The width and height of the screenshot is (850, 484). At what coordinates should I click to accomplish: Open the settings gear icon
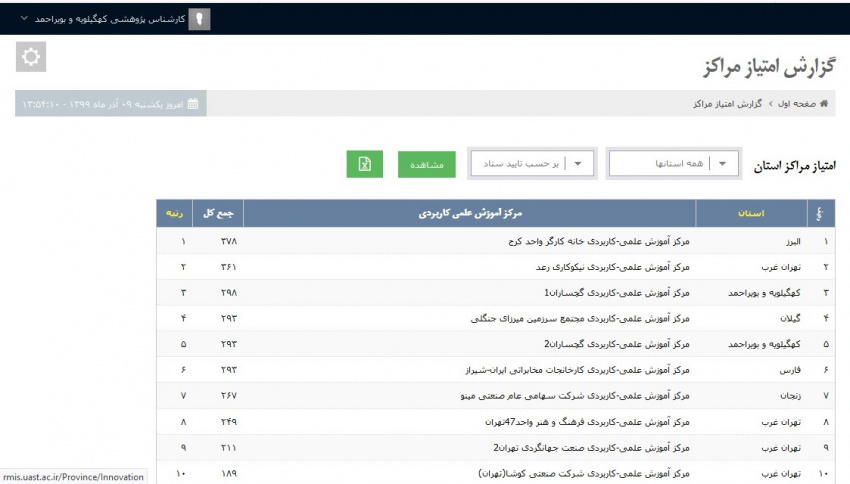31,56
